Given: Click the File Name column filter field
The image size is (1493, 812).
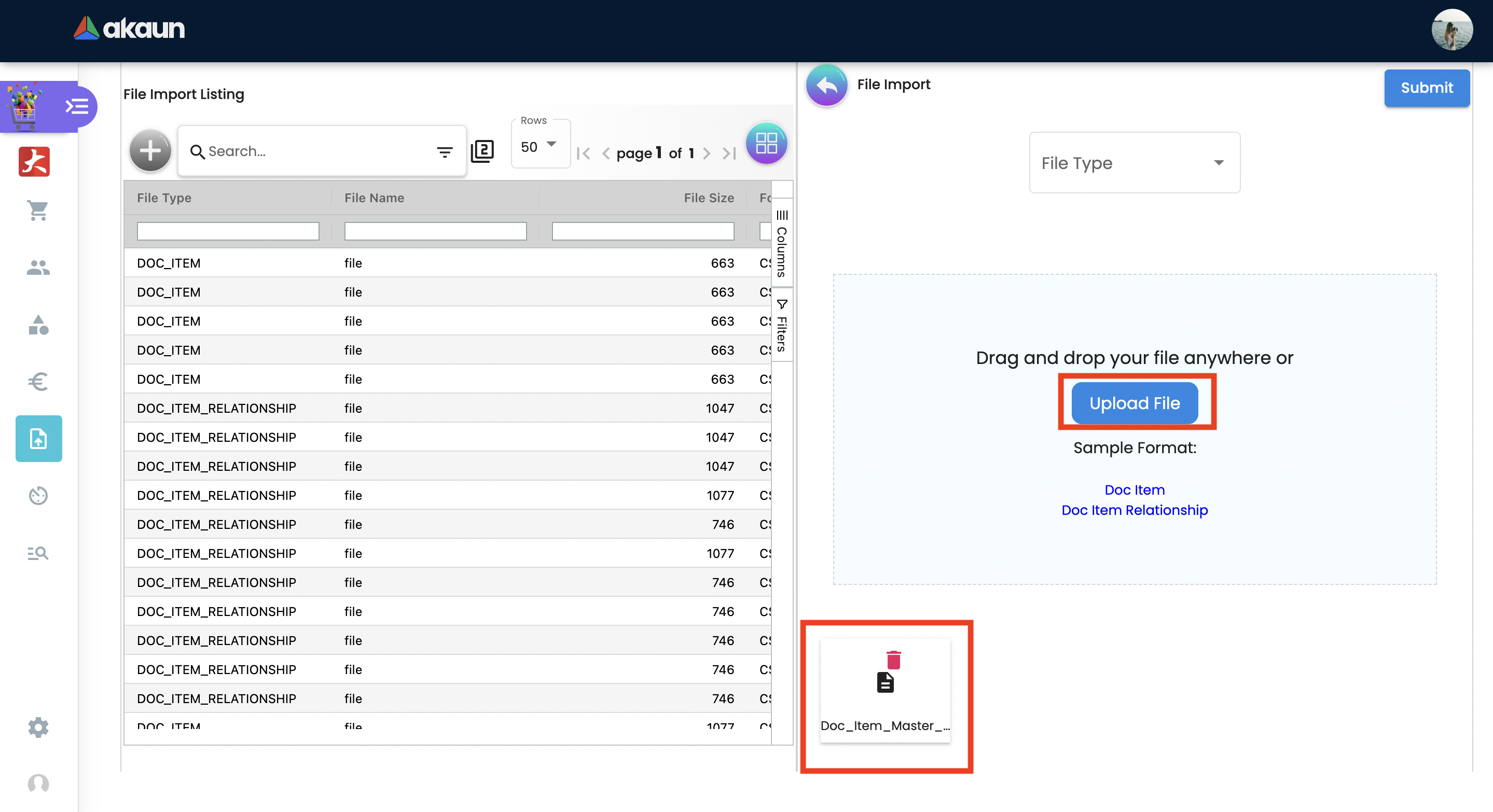Looking at the screenshot, I should pos(435,231).
